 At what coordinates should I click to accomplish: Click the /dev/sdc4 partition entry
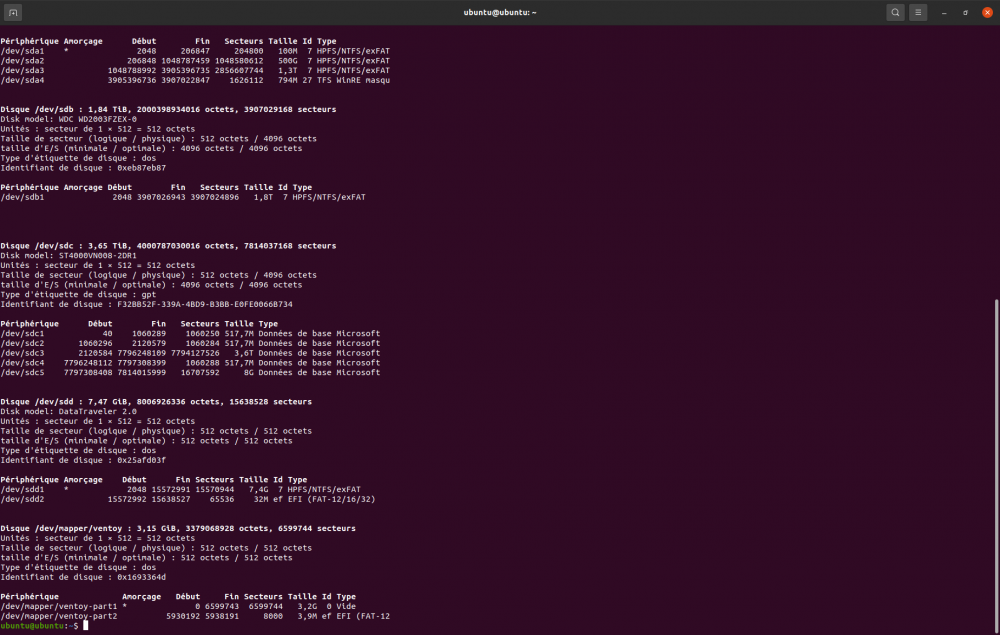click(190, 363)
